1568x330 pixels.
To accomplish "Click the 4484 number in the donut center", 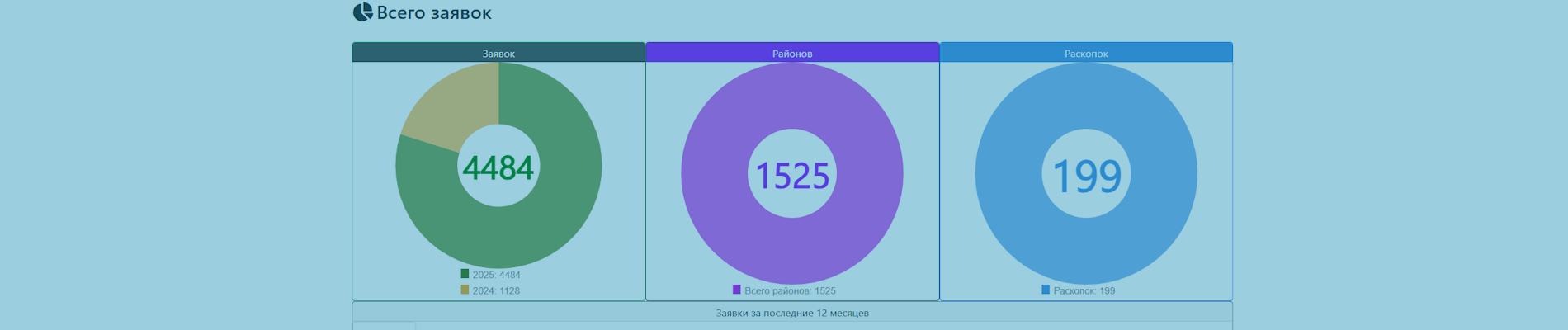I will pos(498,168).
